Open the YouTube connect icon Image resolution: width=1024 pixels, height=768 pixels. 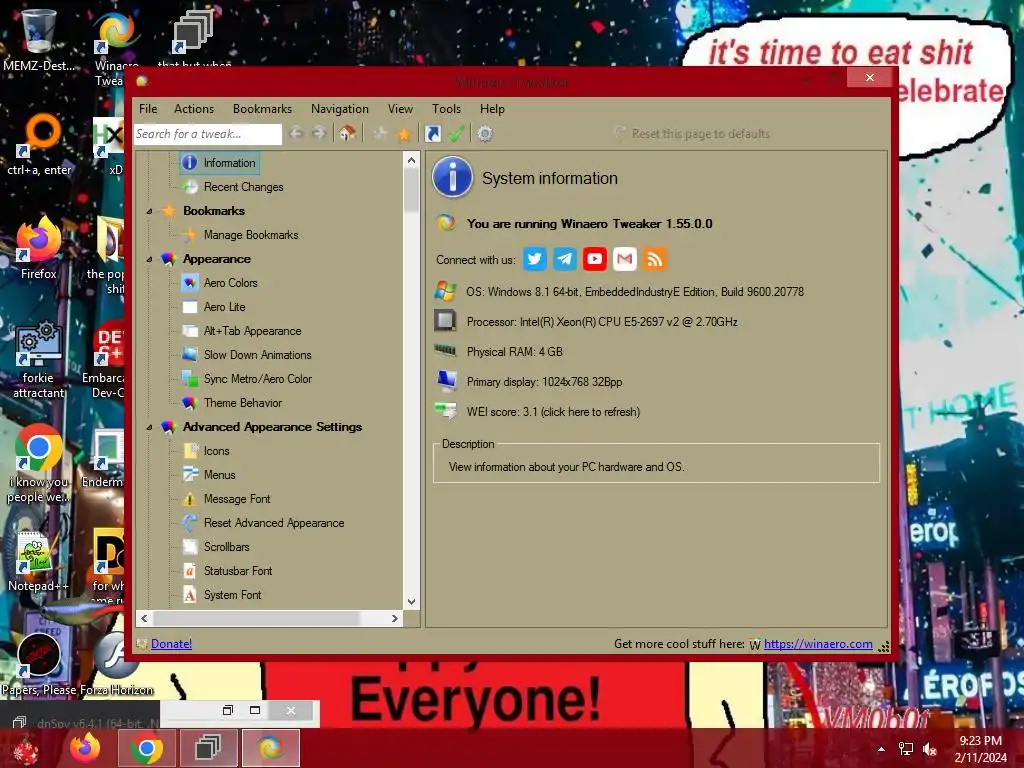(x=594, y=259)
